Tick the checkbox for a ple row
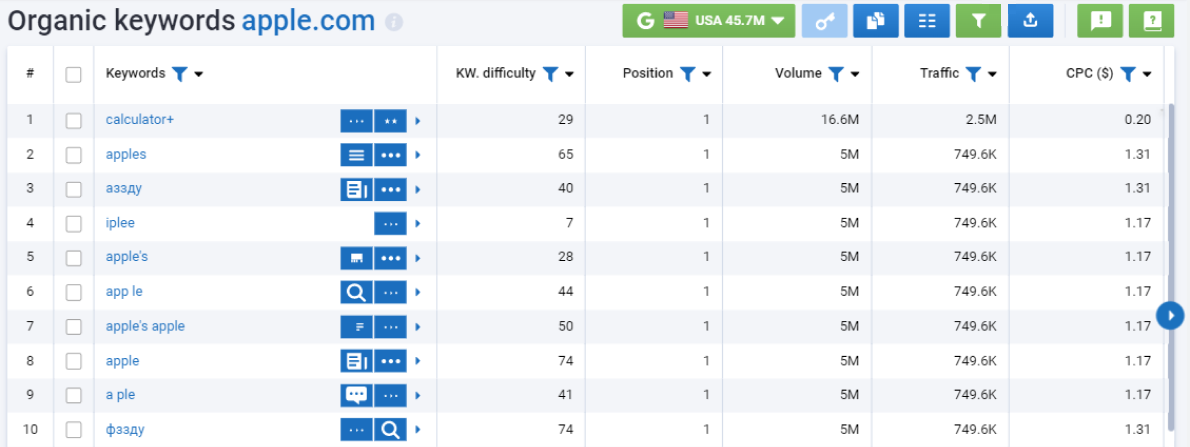This screenshot has height=447, width=1190. pos(74,395)
